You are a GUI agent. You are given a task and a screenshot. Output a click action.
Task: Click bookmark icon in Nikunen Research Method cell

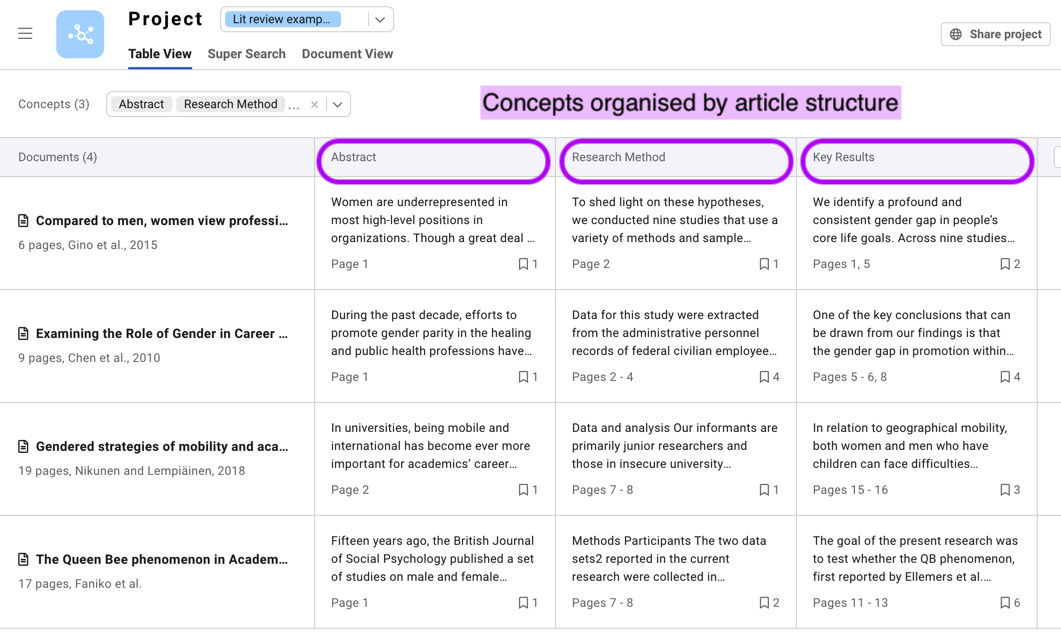[764, 490]
